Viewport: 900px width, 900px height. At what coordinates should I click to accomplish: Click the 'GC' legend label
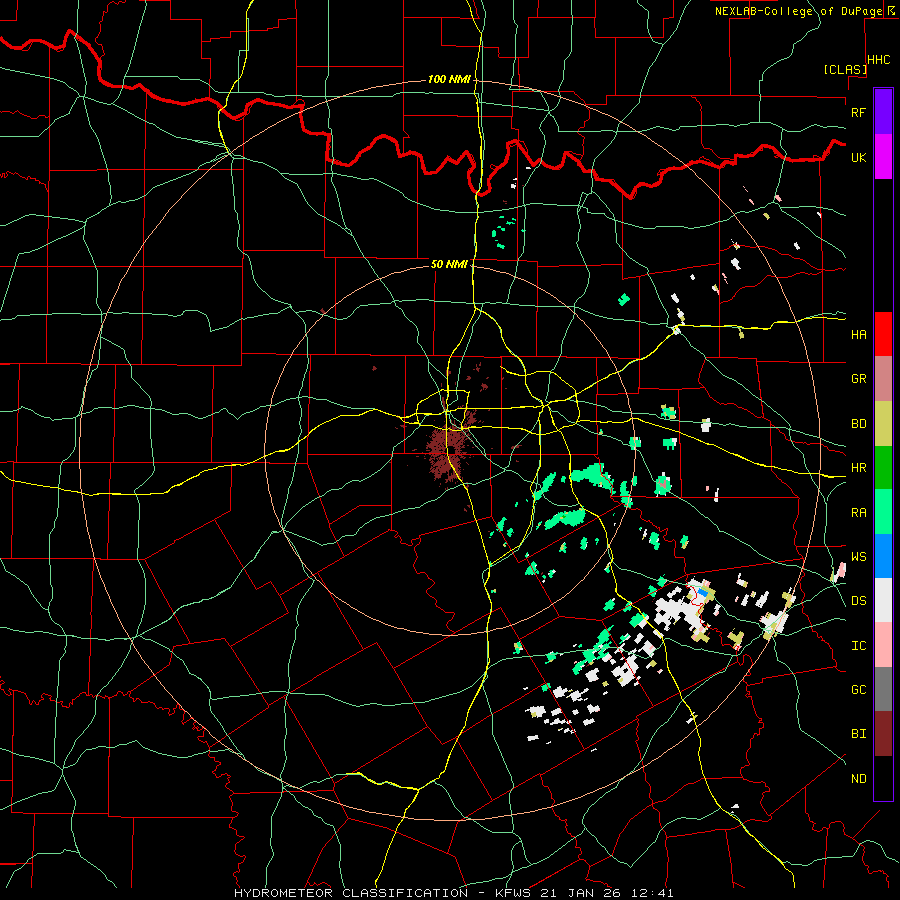(858, 690)
